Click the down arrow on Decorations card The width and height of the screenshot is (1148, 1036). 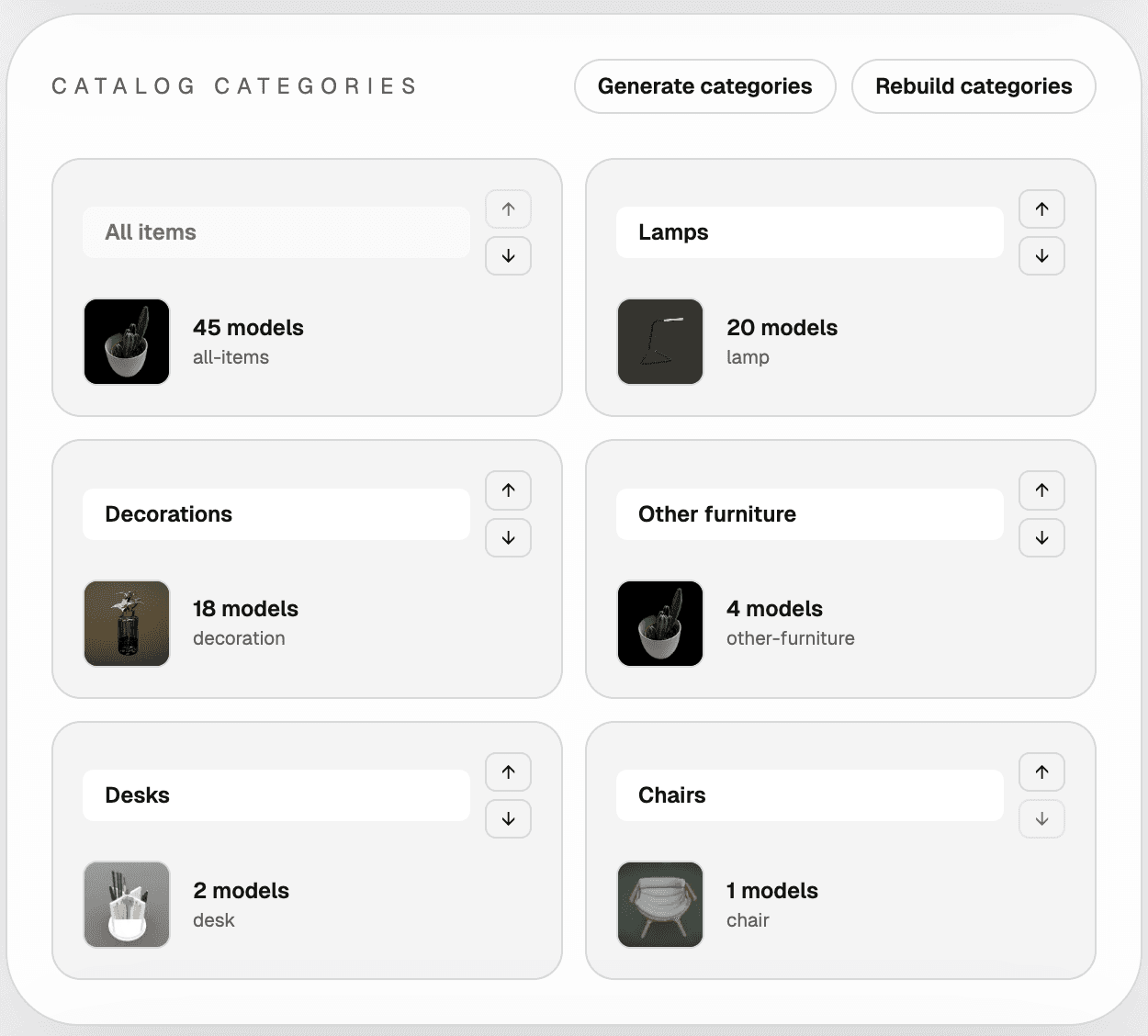(x=508, y=538)
